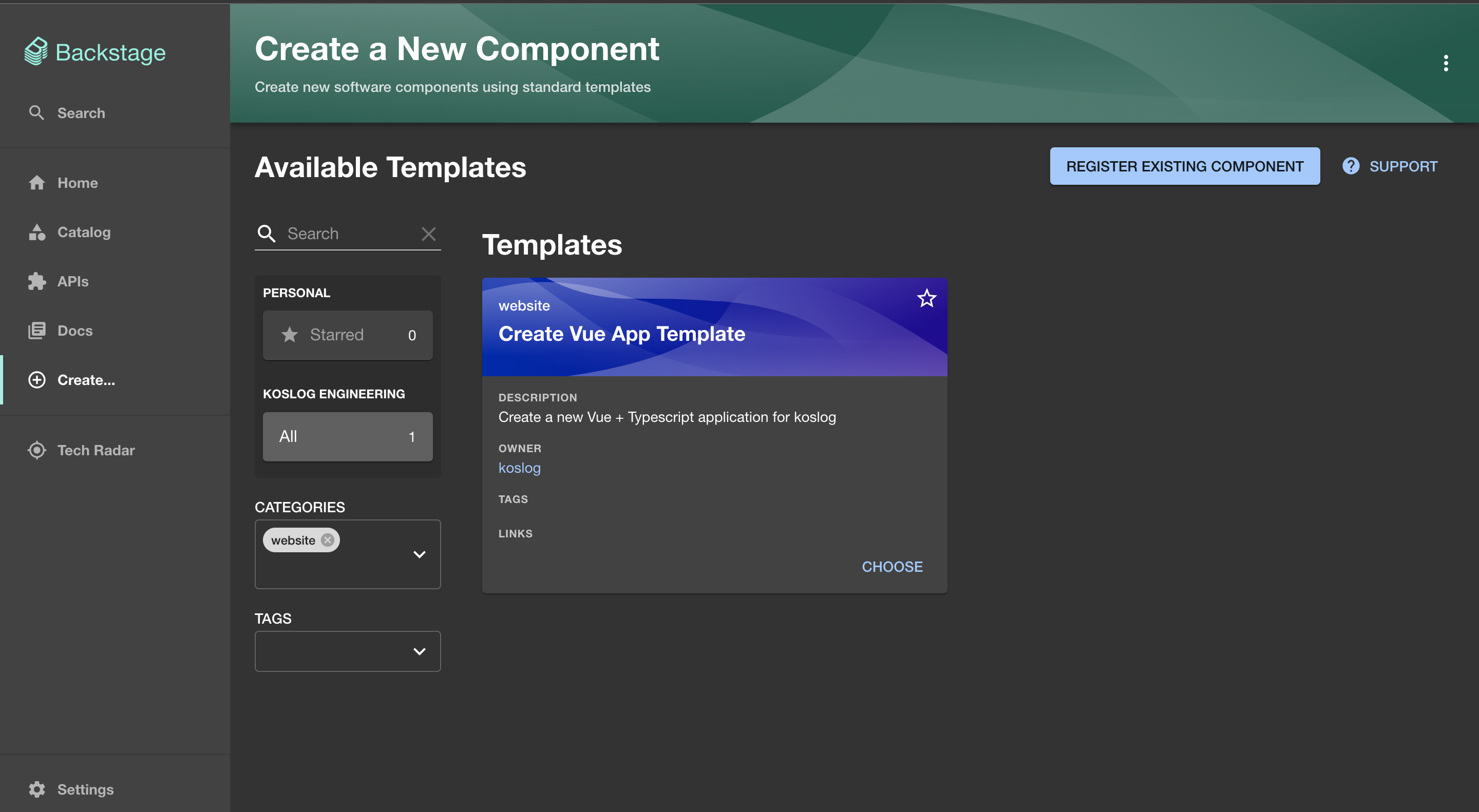Screen dimensions: 1479x812
Task: Click the Starred filter star icon
Action: point(289,334)
